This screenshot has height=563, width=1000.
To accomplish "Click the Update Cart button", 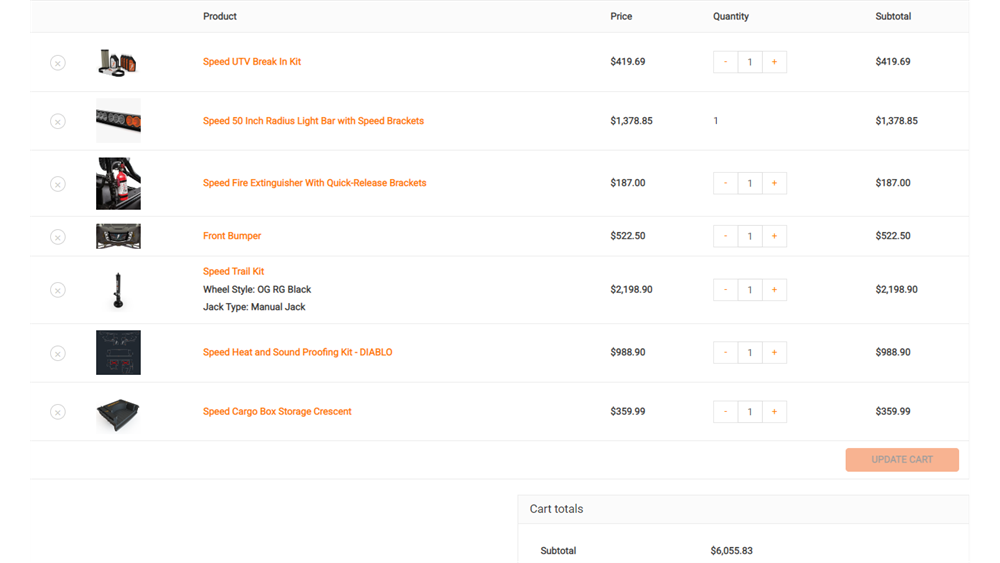I will click(902, 460).
